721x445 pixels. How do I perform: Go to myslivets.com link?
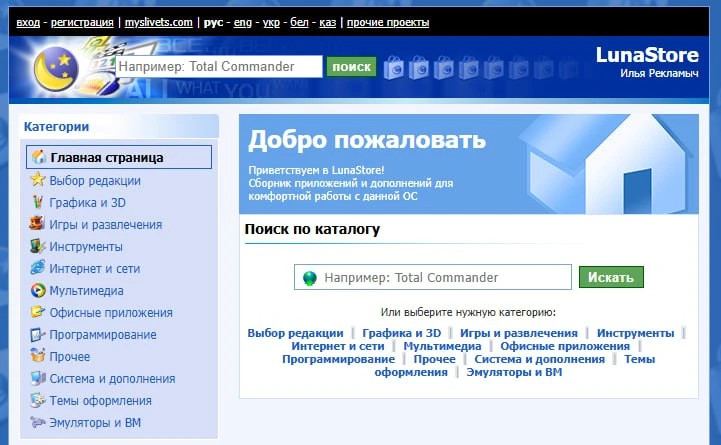(x=159, y=22)
